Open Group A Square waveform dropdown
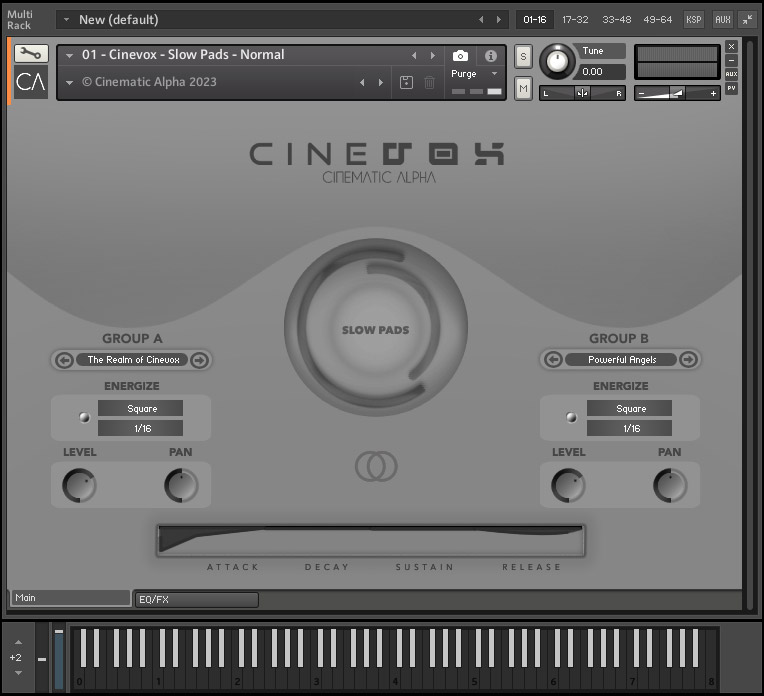Viewport: 764px width, 696px height. 140,408
